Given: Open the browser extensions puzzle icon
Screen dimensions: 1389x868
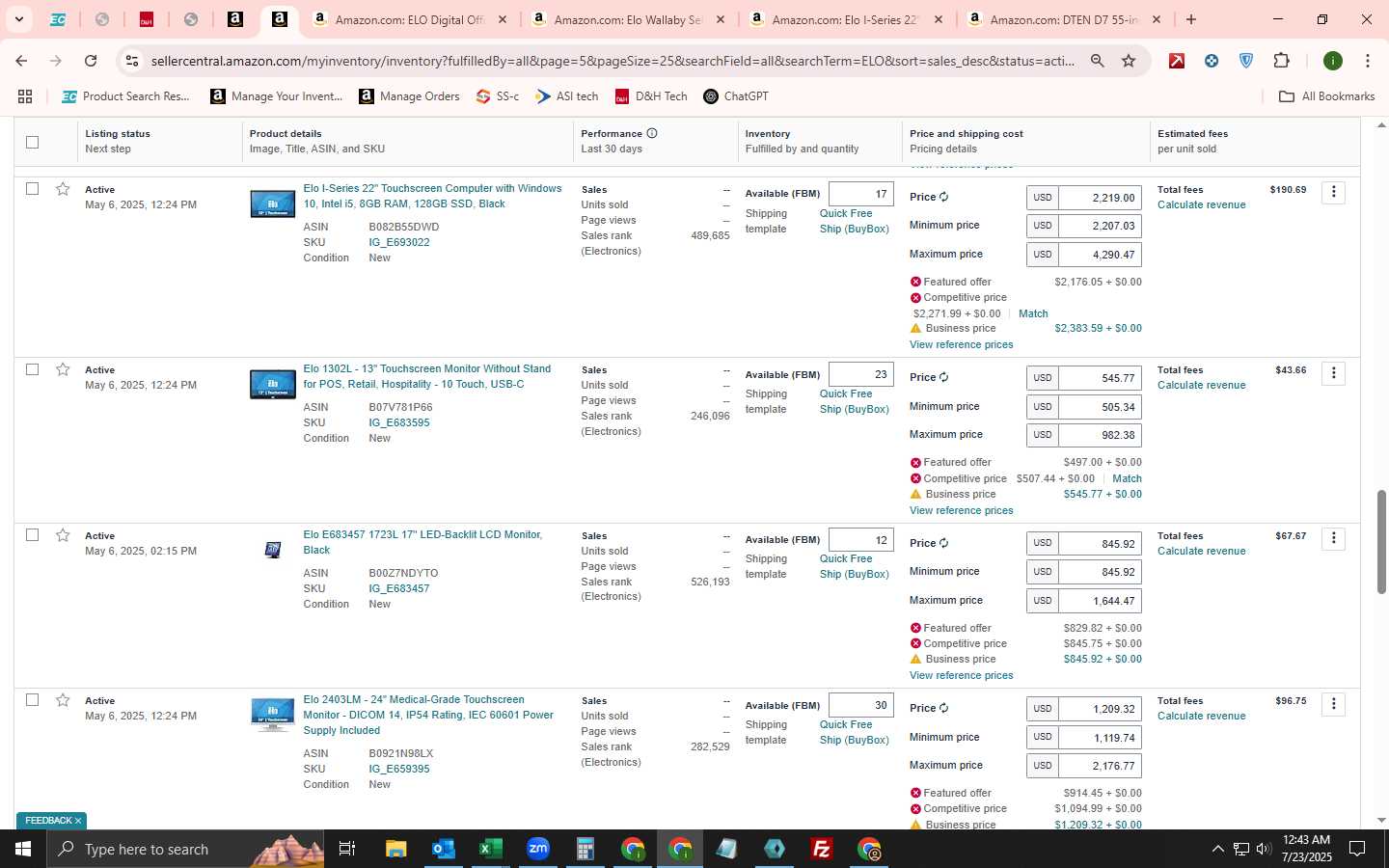Looking at the screenshot, I should (1281, 61).
